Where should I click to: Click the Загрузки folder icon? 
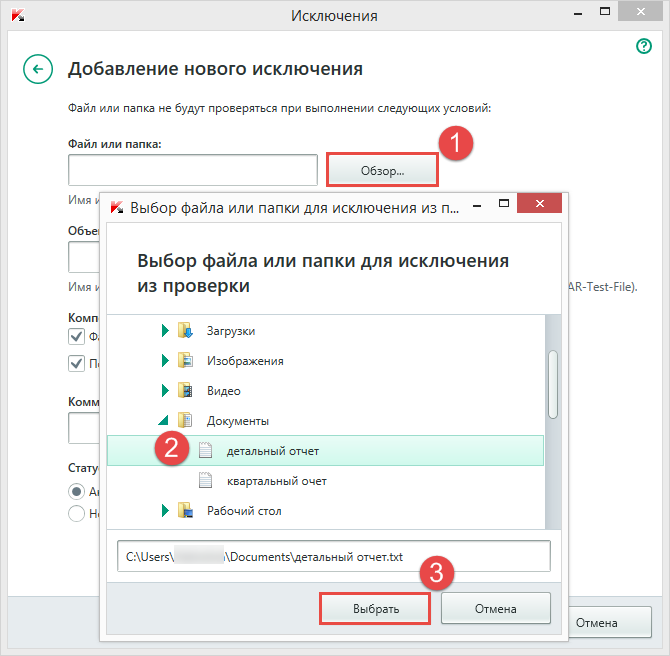coord(185,330)
